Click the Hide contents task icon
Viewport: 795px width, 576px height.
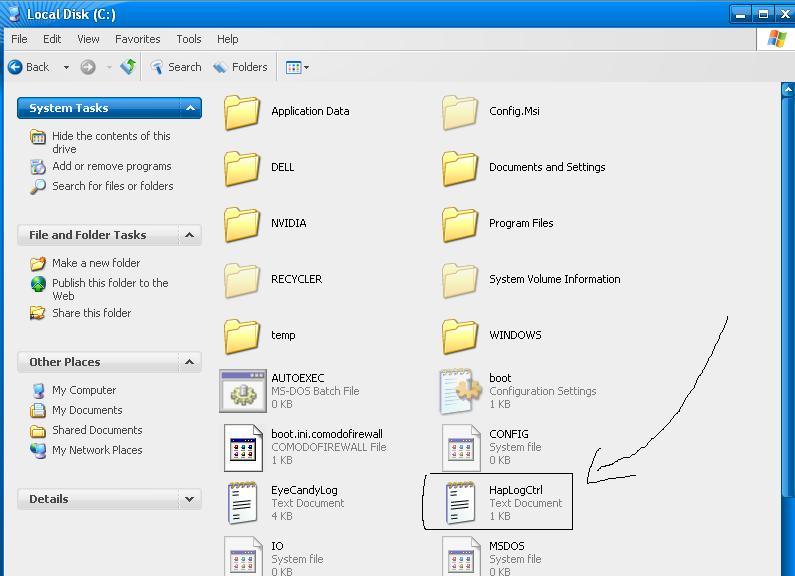(38, 136)
